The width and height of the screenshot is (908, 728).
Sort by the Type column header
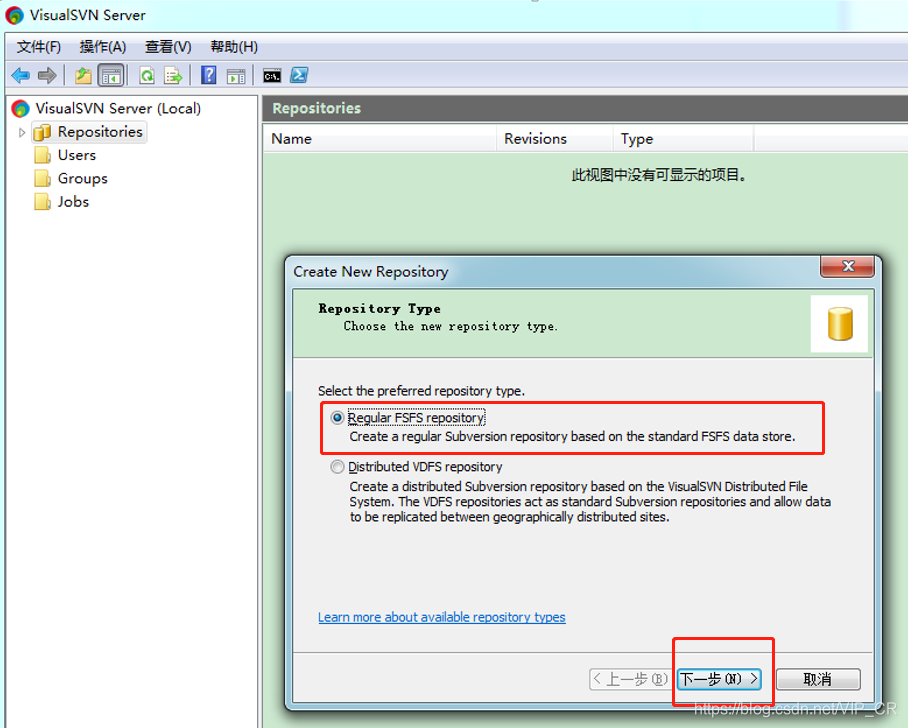(x=683, y=139)
